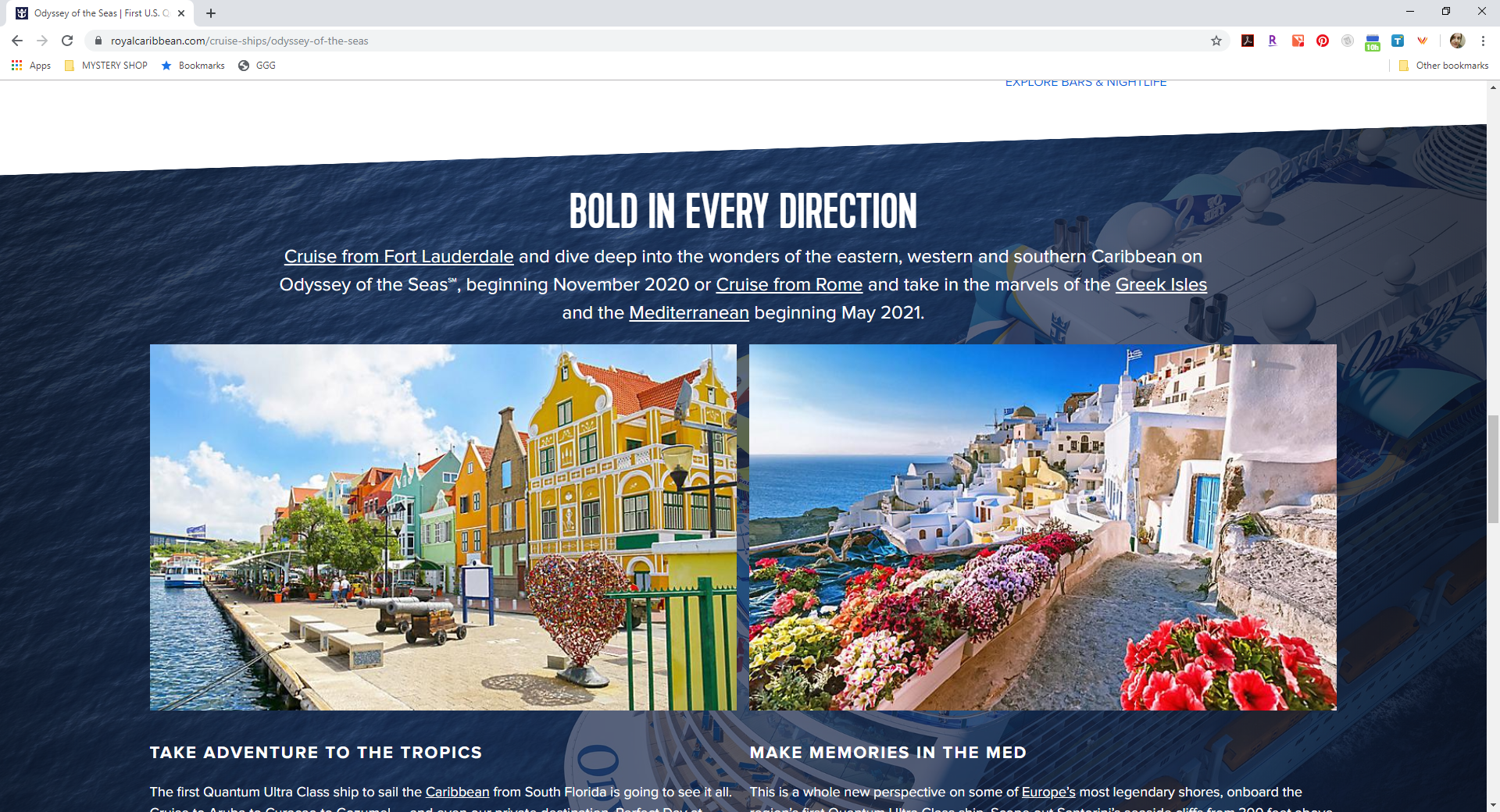Open the Europe's link in the Med paragraph
1500x812 pixels.
[x=1048, y=792]
